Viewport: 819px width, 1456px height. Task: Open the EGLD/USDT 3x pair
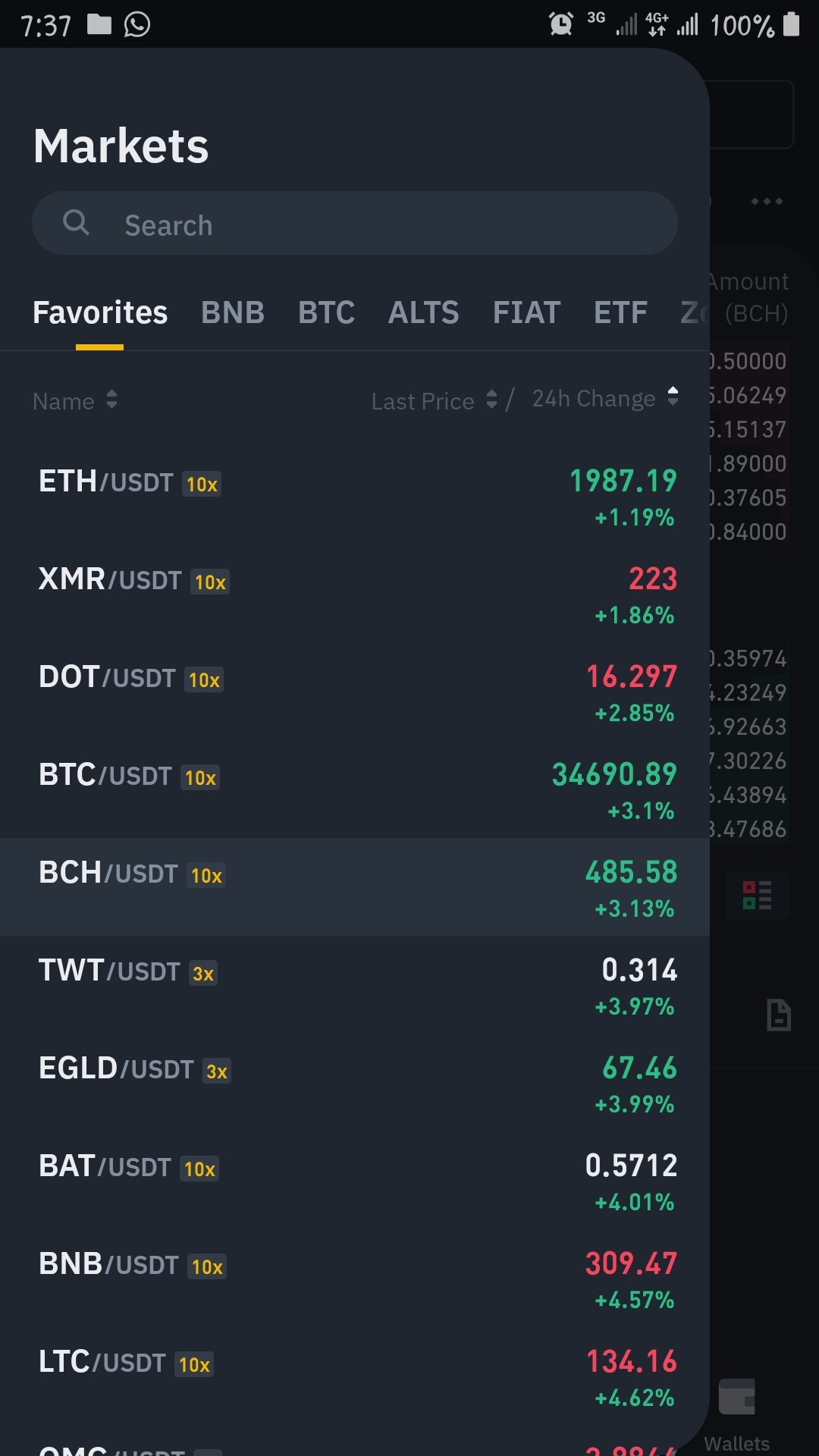(x=355, y=1084)
